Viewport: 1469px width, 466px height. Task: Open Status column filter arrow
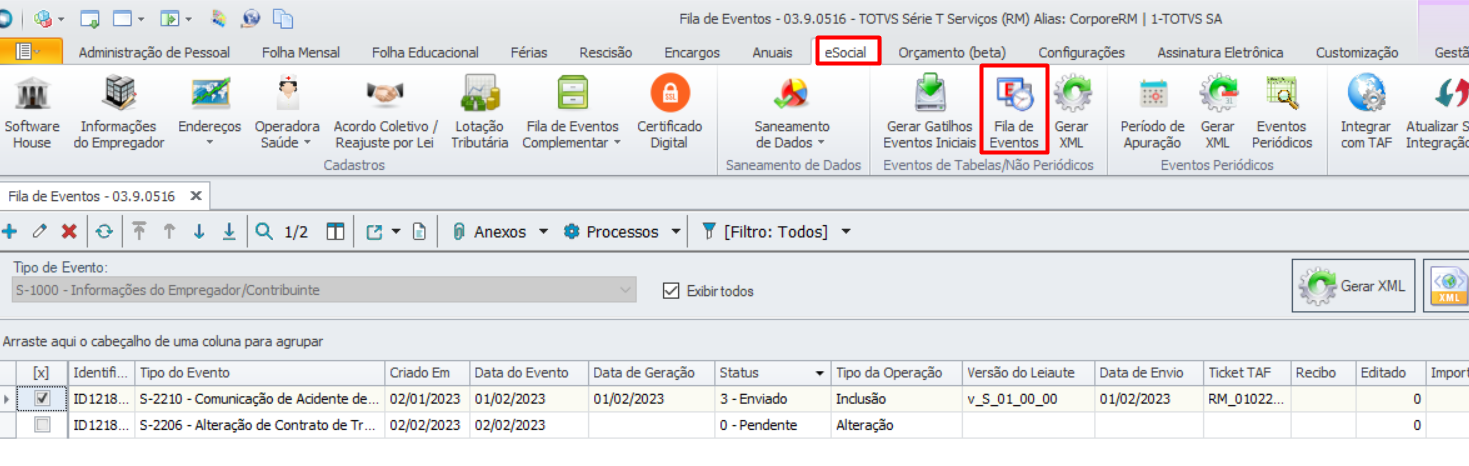(821, 373)
